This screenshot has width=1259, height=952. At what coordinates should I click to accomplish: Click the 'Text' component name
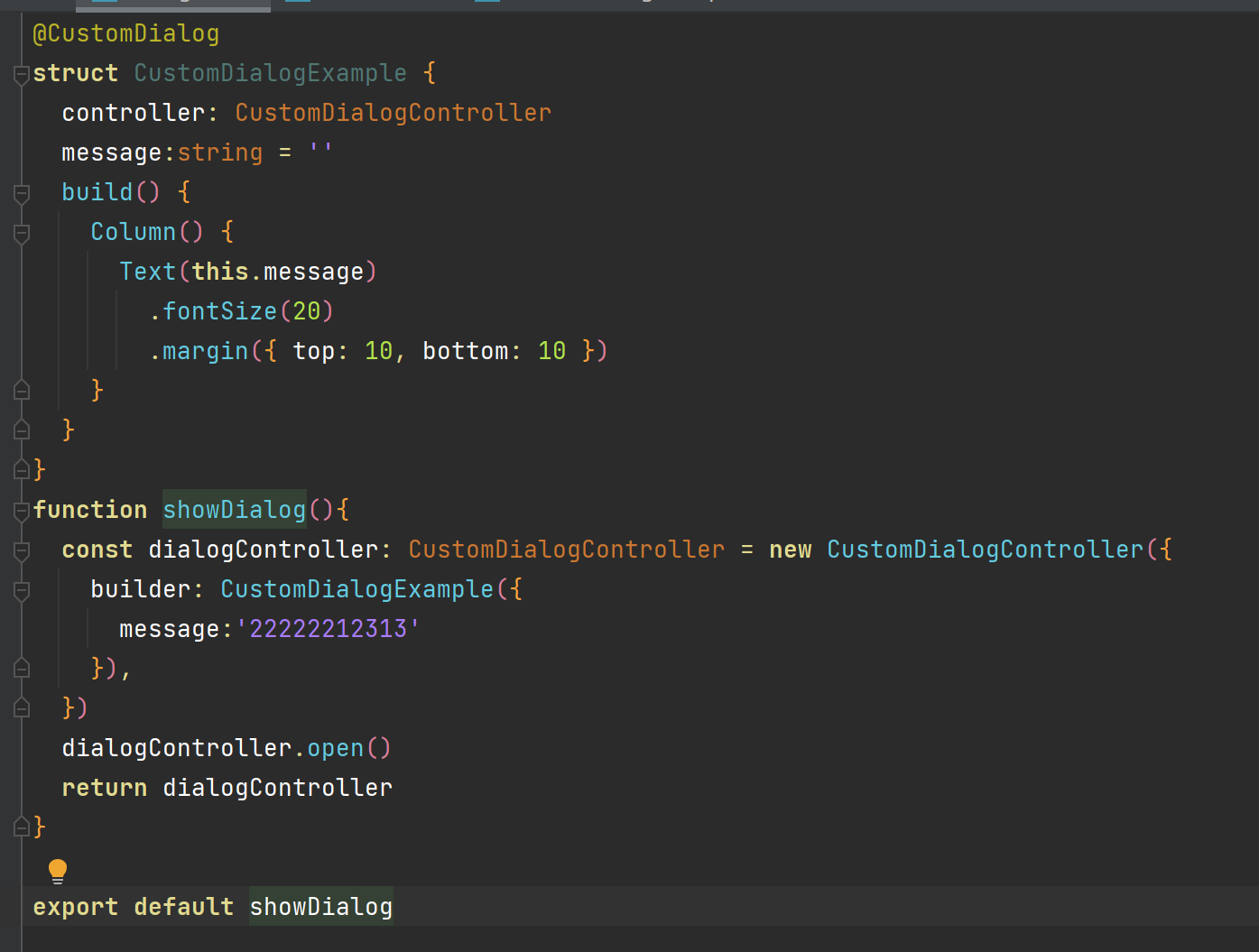click(148, 272)
